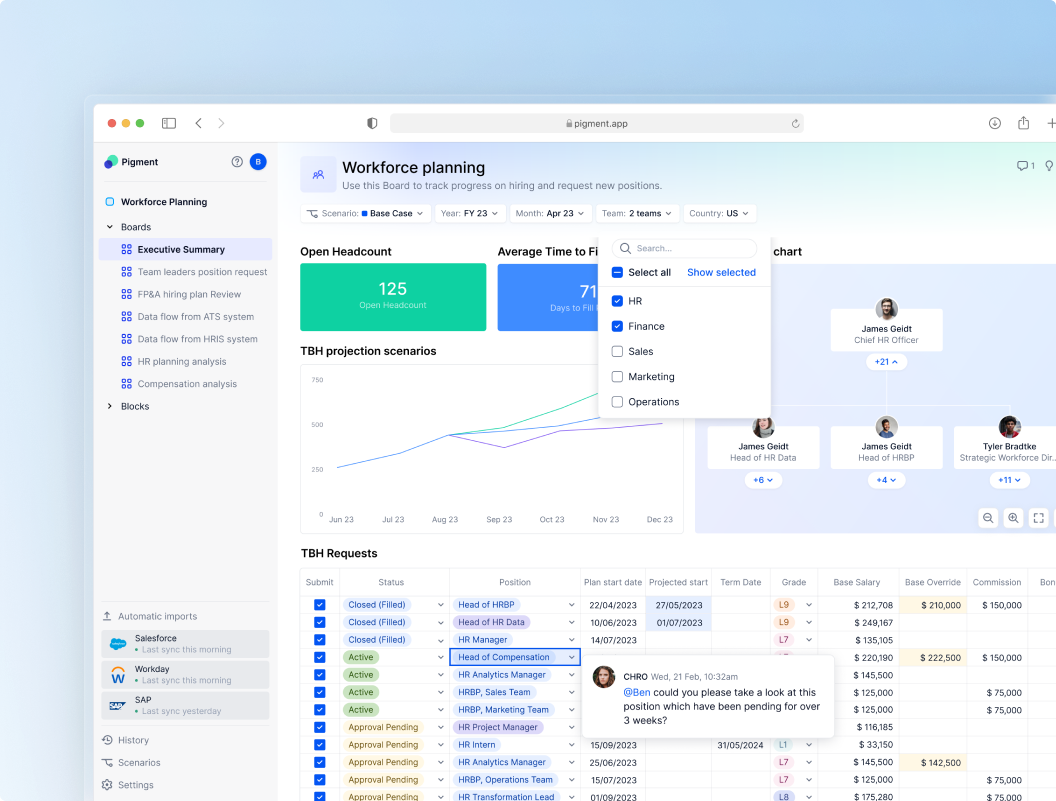Open the Month Apr 23 dropdown

[550, 214]
